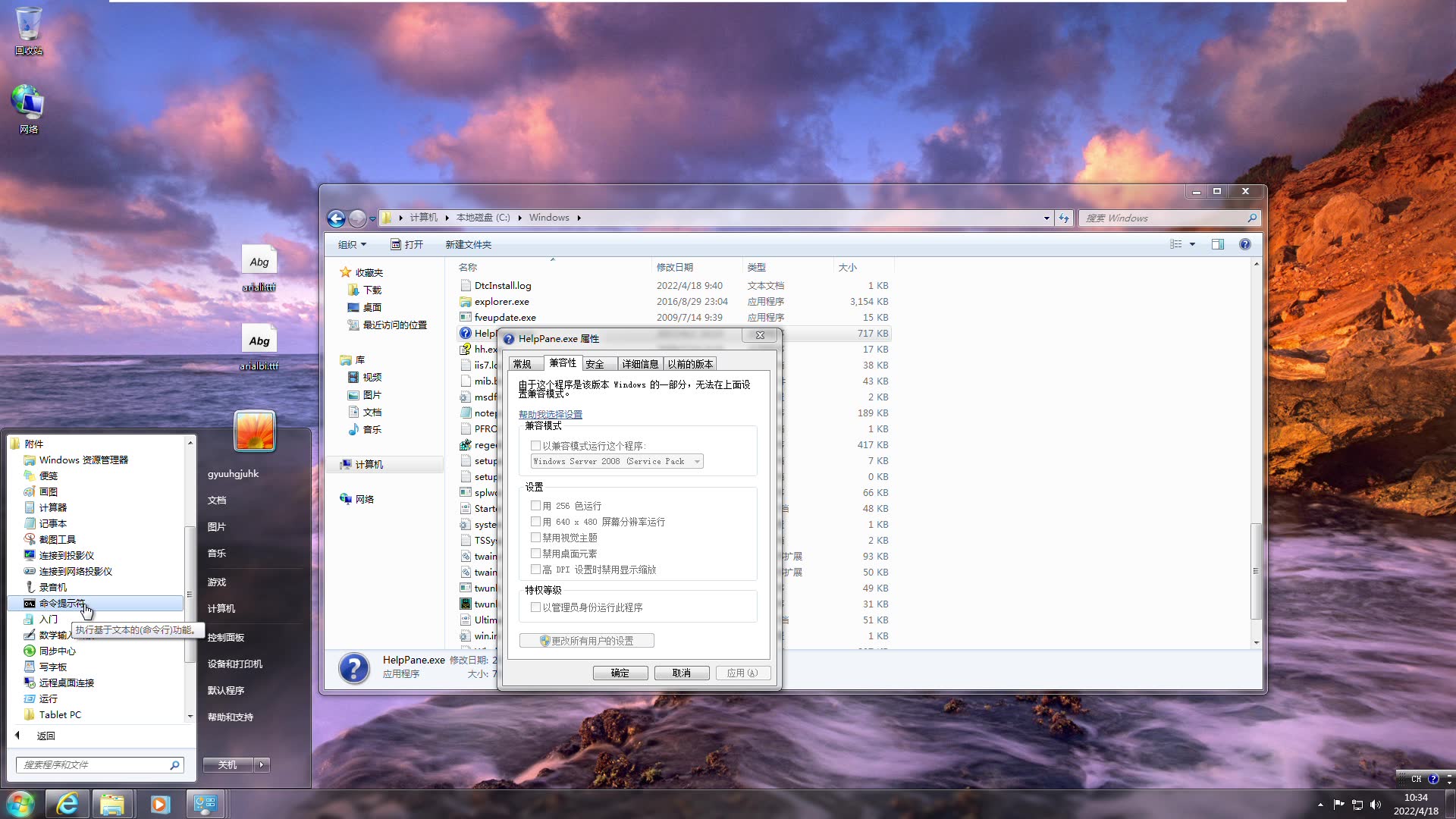The width and height of the screenshot is (1456, 819).
Task: Open the compatibility mode version dropdown
Action: (695, 461)
